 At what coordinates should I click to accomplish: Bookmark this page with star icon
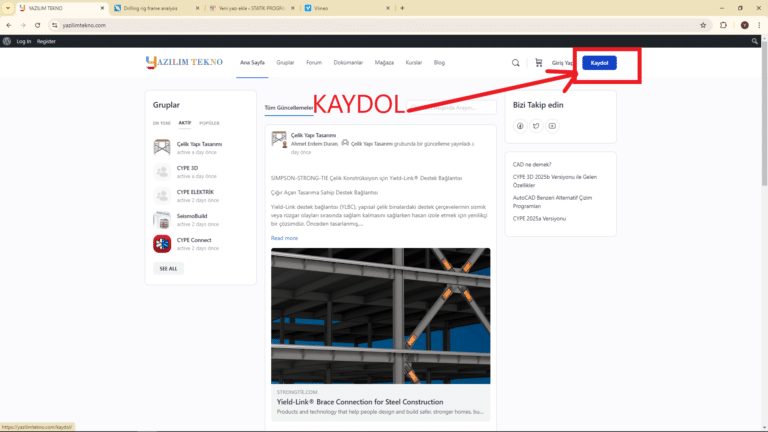click(x=703, y=25)
